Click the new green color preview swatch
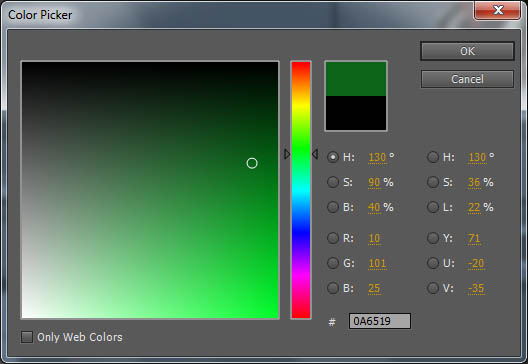Image resolution: width=528 pixels, height=364 pixels. (x=356, y=79)
